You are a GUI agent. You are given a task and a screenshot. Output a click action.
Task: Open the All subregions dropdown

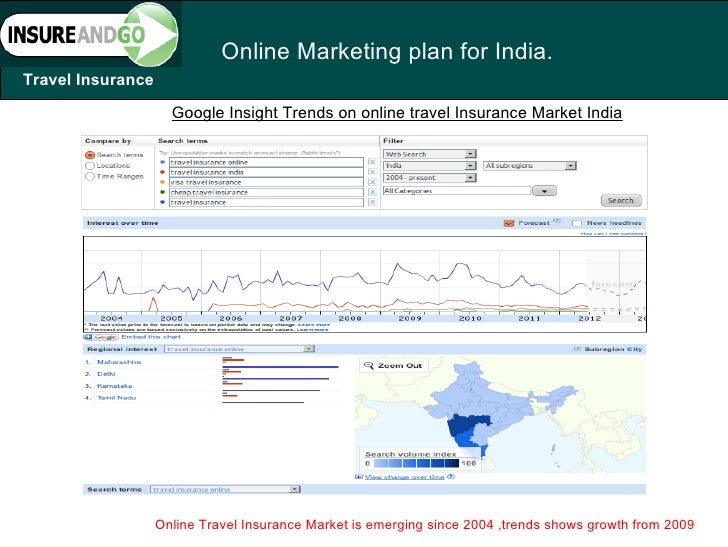pos(530,166)
